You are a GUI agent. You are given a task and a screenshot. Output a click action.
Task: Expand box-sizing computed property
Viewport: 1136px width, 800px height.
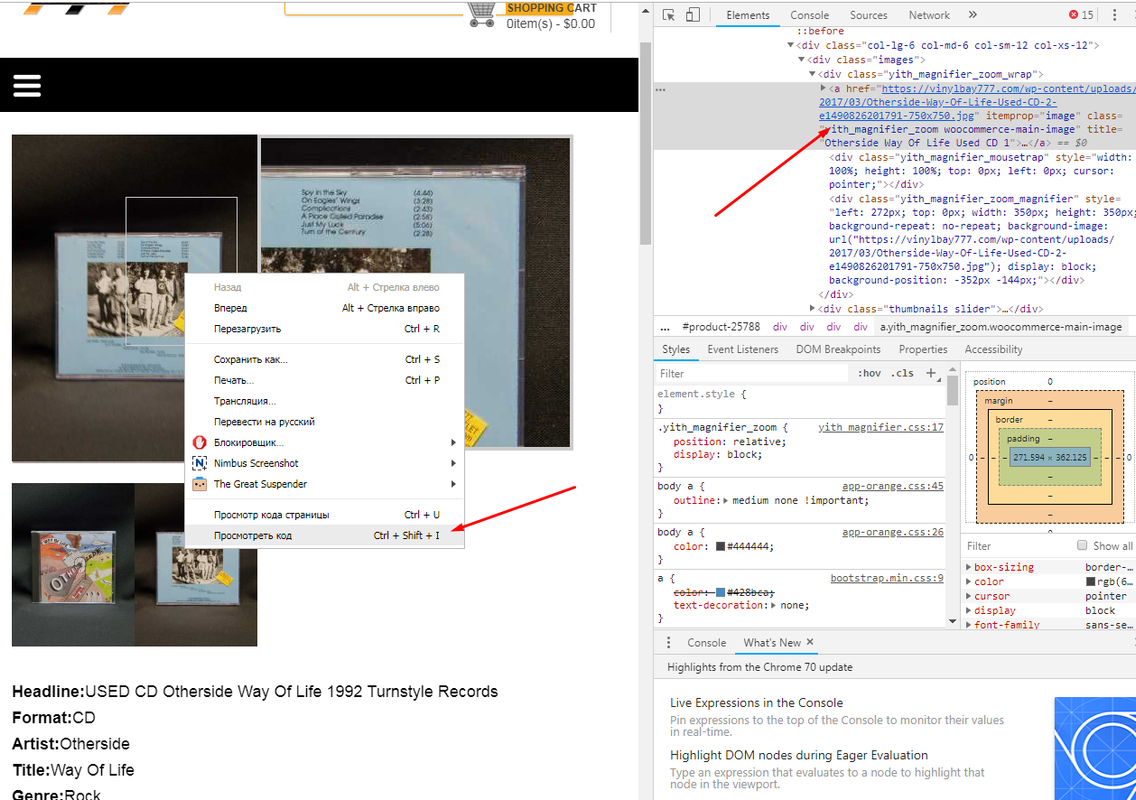click(x=969, y=567)
